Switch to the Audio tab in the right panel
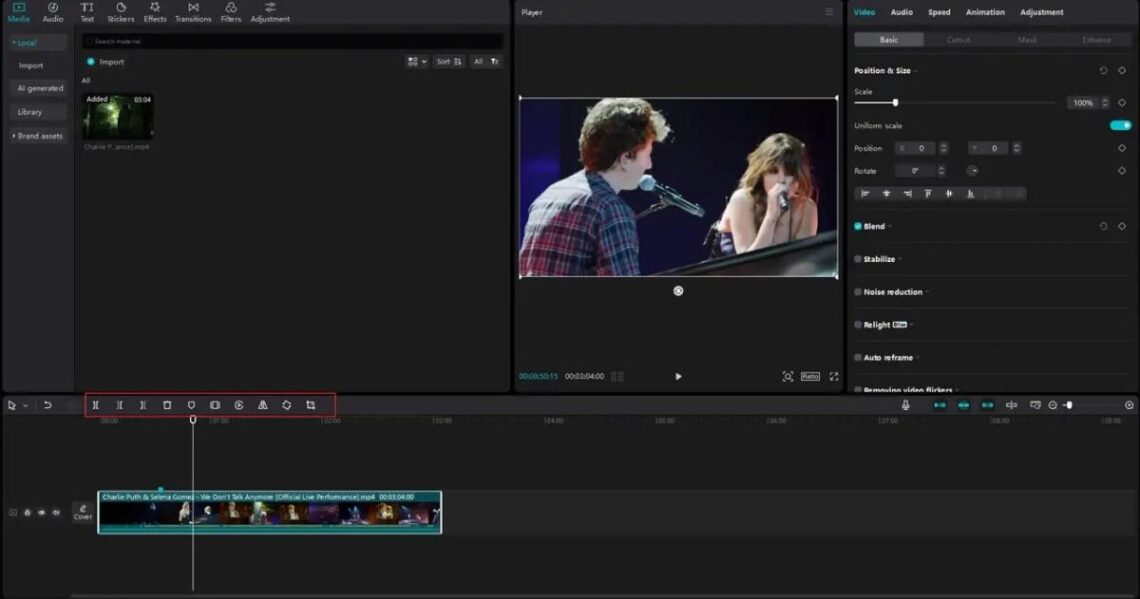The image size is (1140, 599). click(901, 12)
